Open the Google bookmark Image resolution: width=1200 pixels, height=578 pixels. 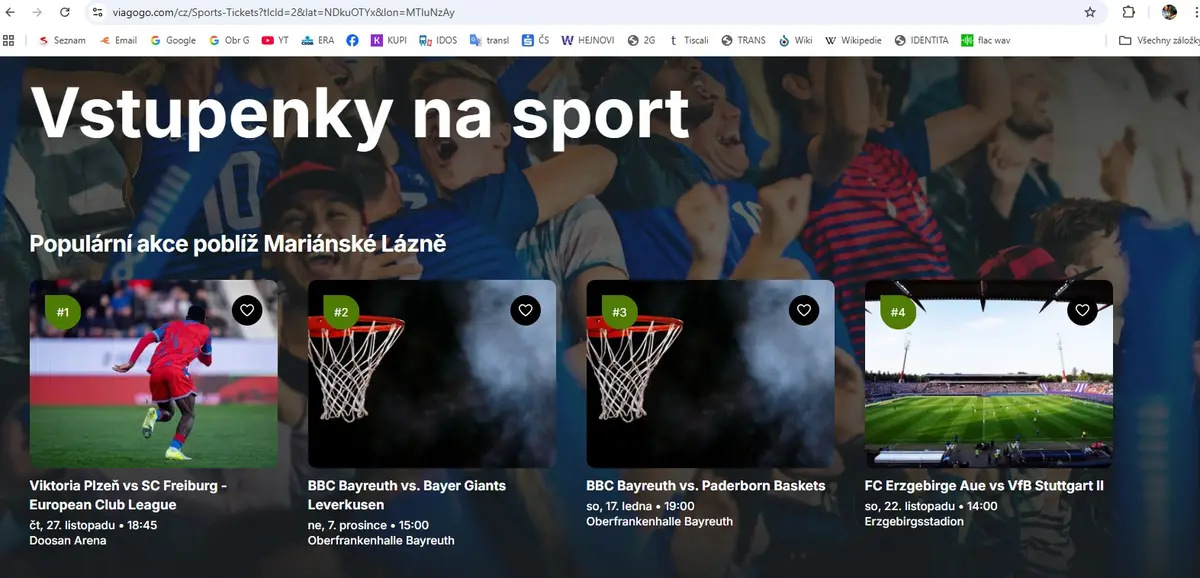pos(173,40)
